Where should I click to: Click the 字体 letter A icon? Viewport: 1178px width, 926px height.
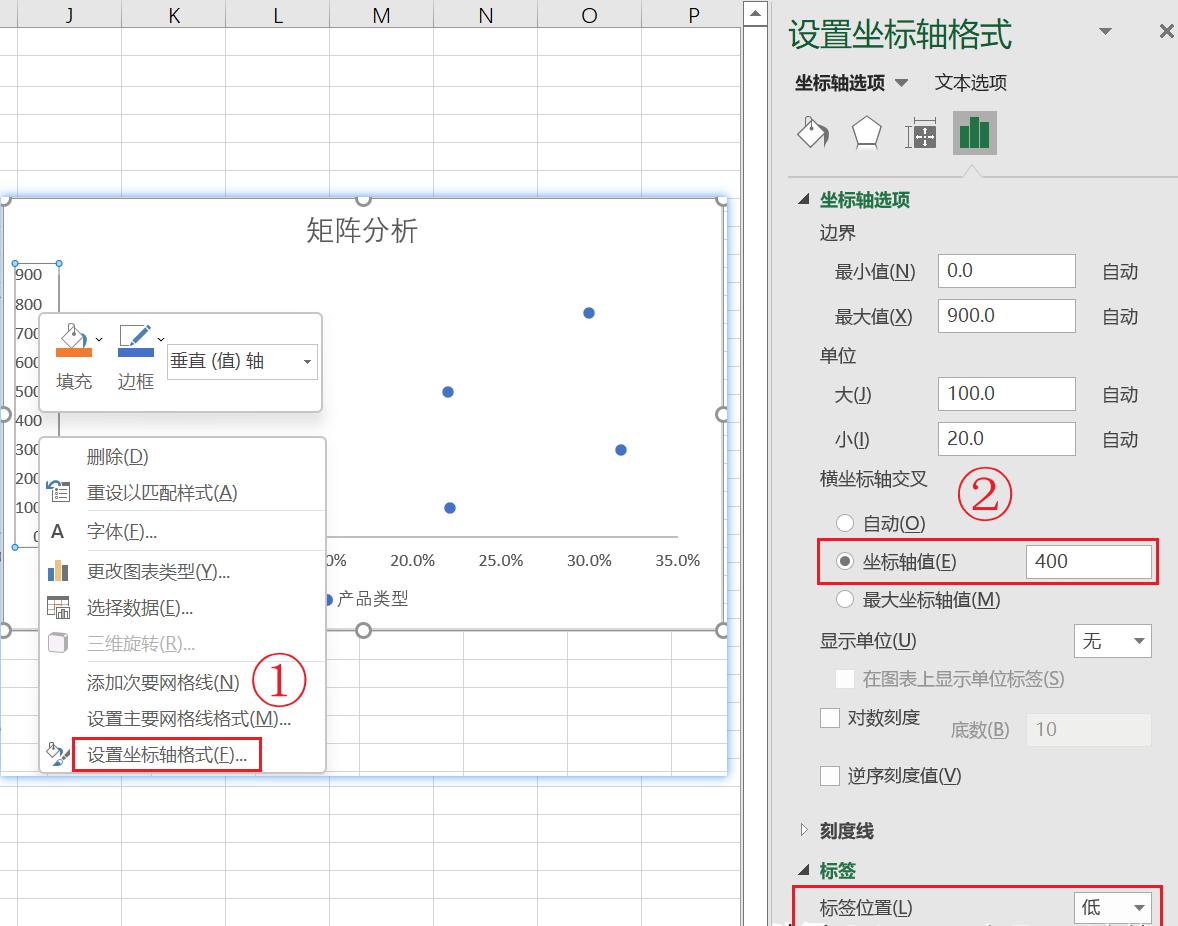coord(57,532)
